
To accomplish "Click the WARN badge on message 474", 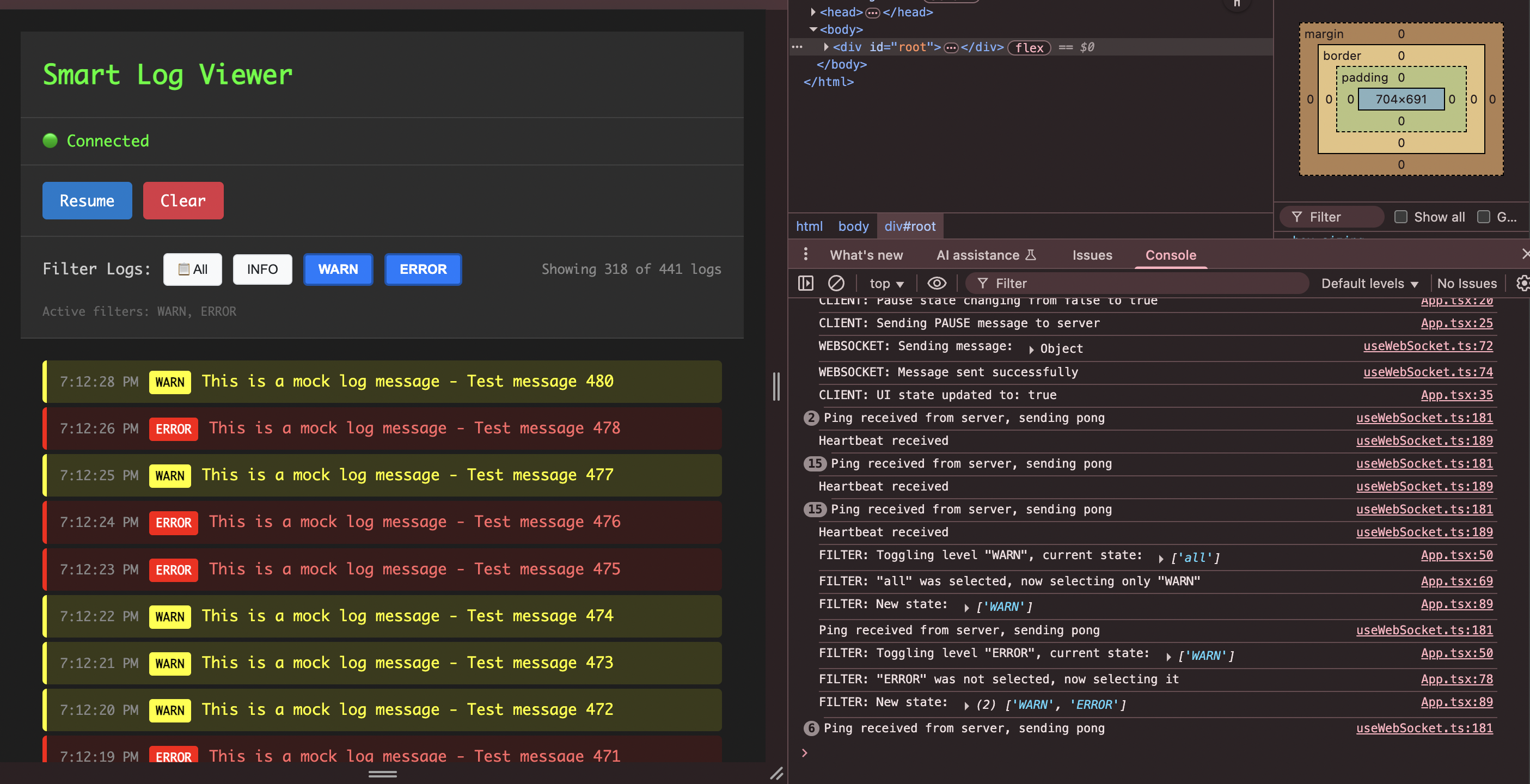I will pyautogui.click(x=170, y=616).
